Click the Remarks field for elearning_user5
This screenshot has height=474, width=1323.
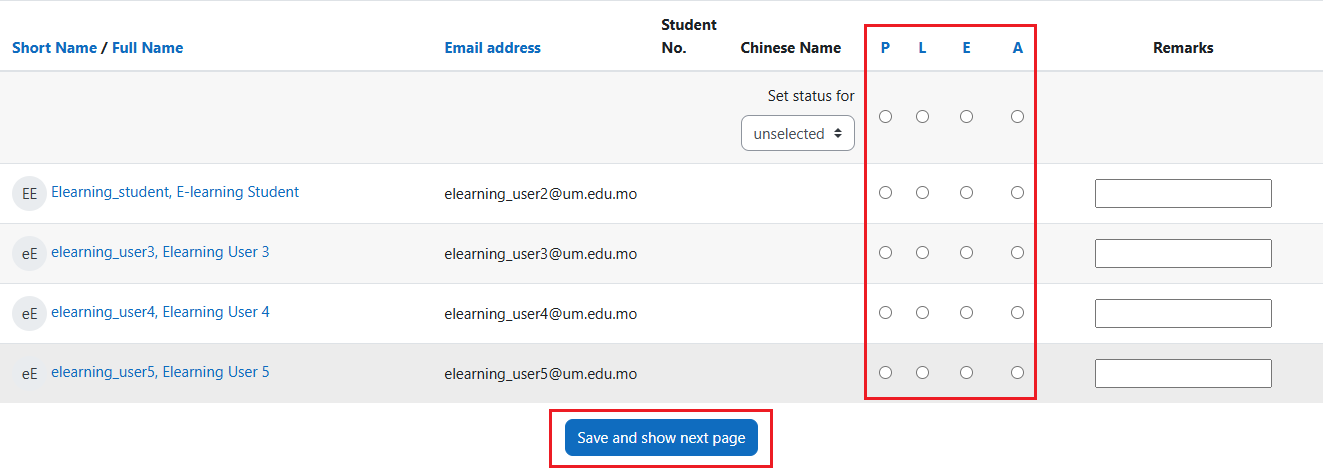pyautogui.click(x=1183, y=373)
